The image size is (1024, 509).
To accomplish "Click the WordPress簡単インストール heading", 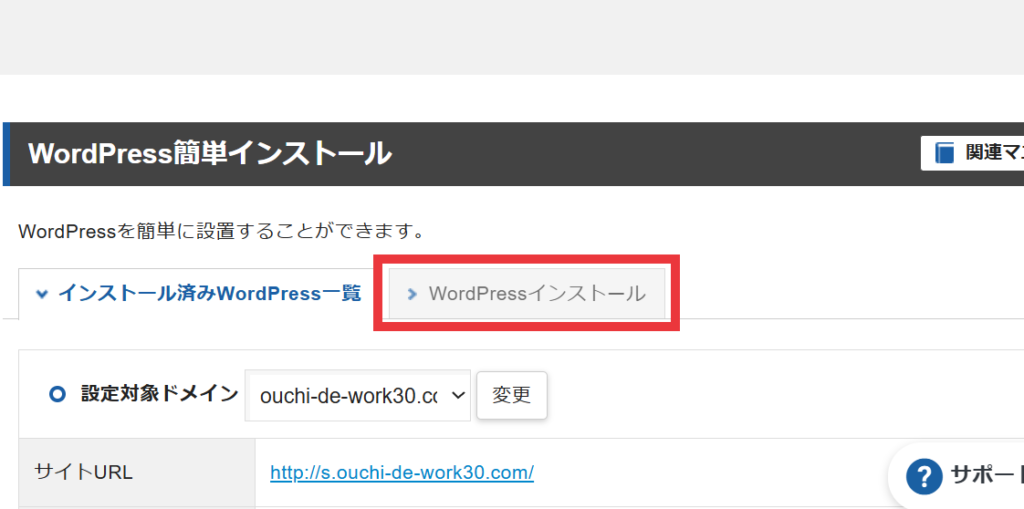I will point(210,154).
